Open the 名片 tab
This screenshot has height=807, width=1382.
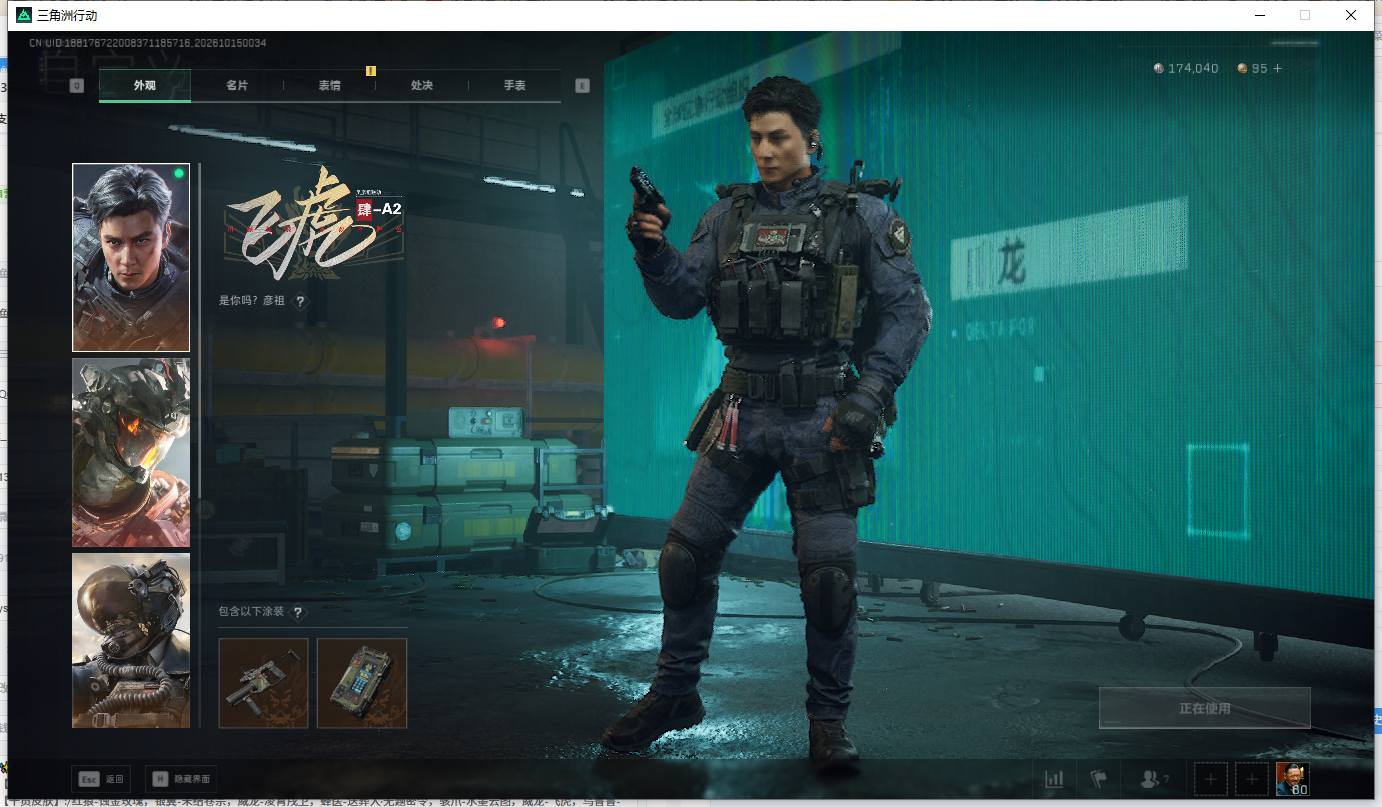pyautogui.click(x=237, y=86)
